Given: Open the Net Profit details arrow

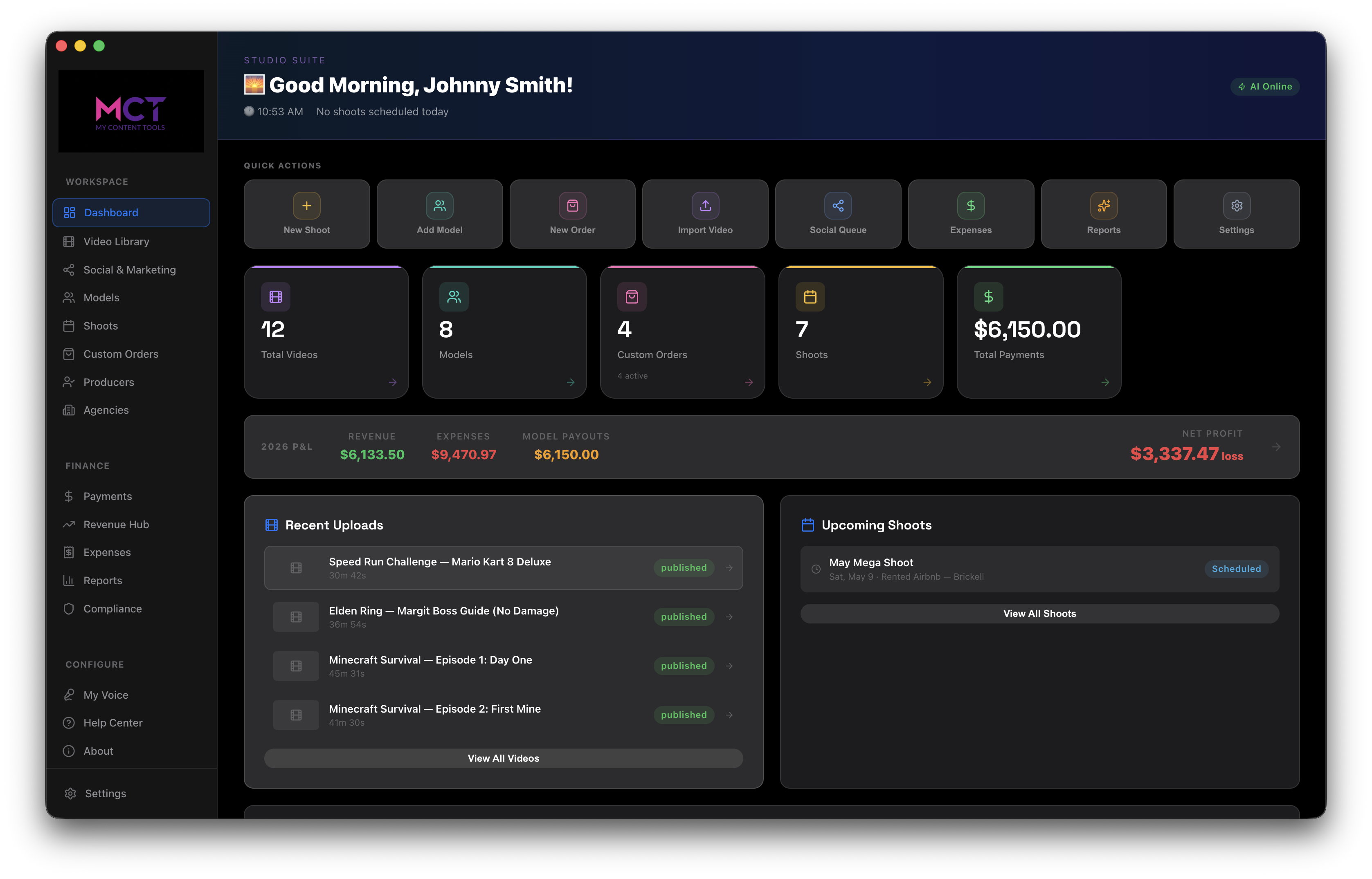Looking at the screenshot, I should pyautogui.click(x=1277, y=447).
